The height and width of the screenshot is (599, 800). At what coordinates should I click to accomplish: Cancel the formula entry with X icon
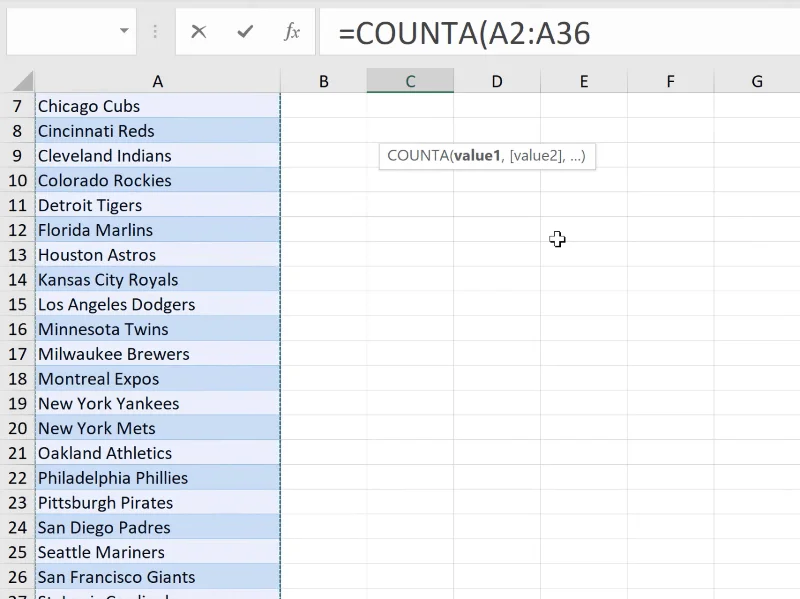(198, 32)
